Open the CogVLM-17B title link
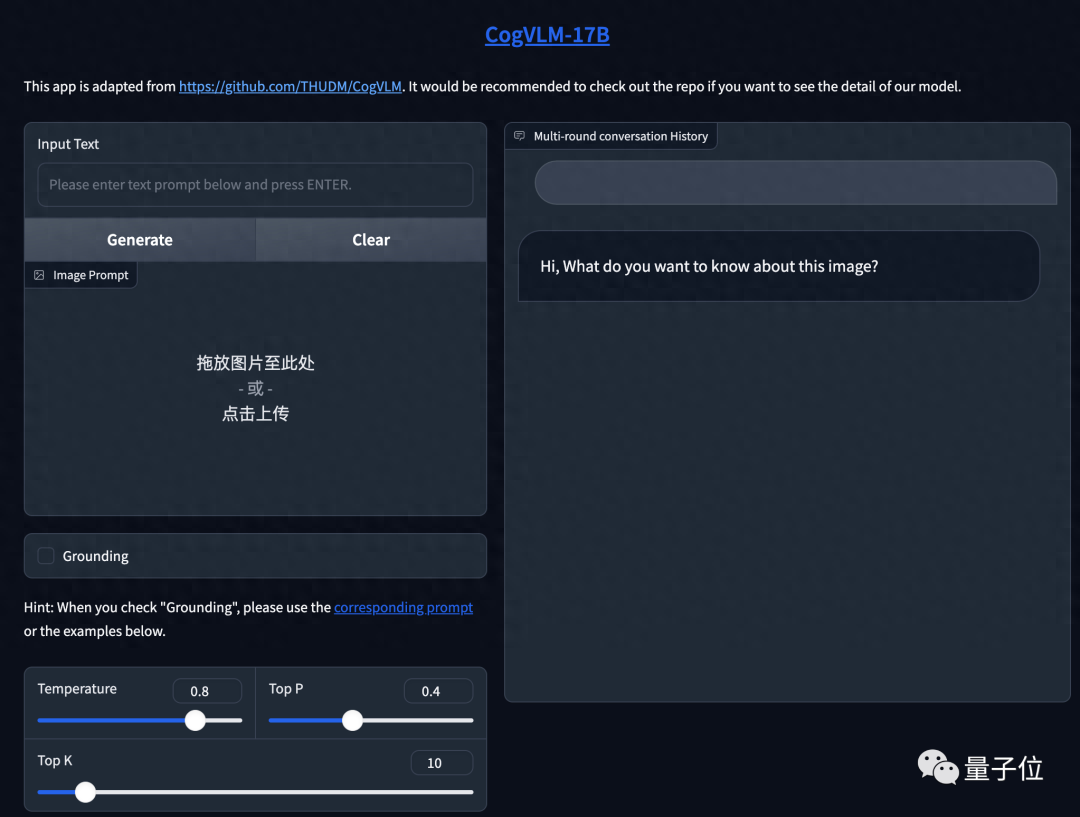 pos(547,35)
